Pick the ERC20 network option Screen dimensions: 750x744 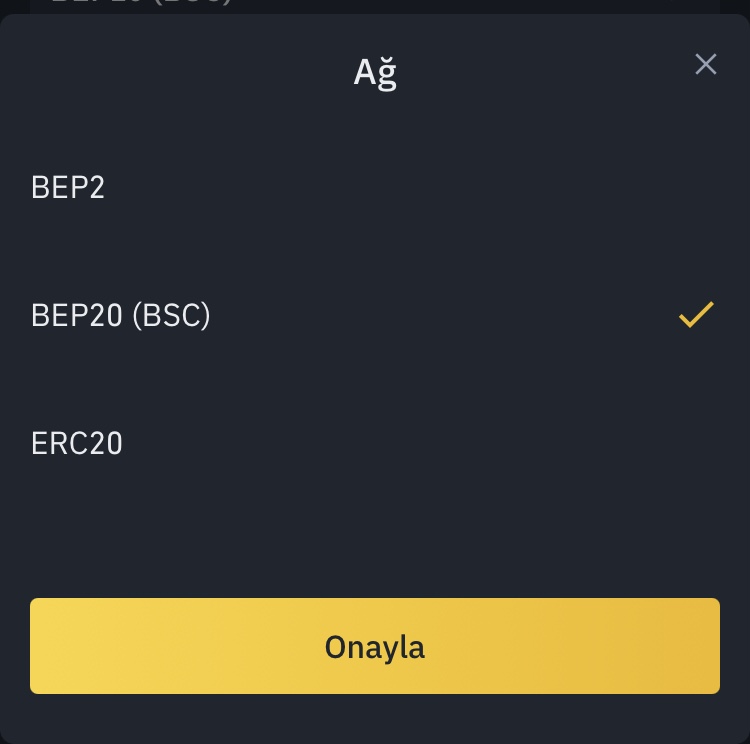pos(77,443)
